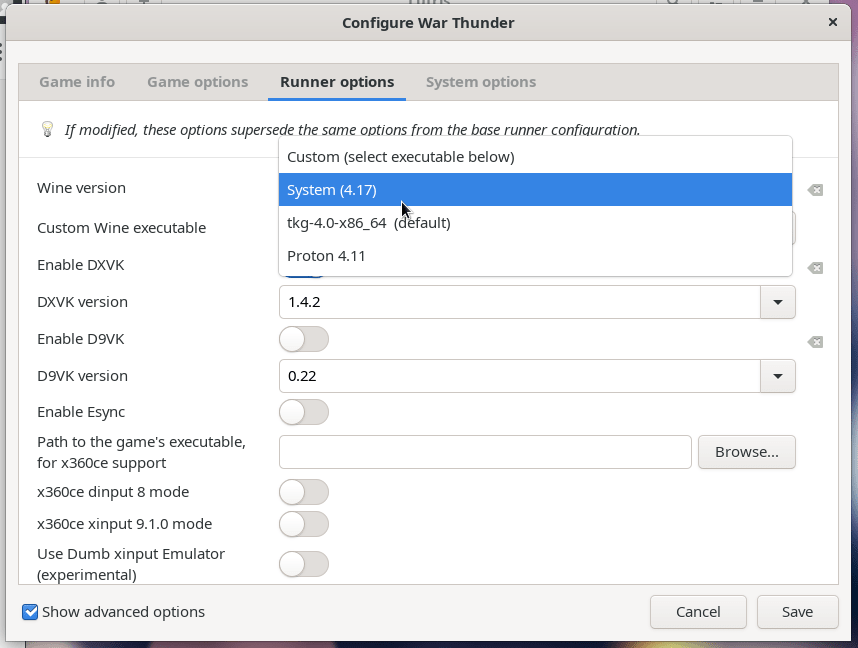Toggle the Enable D9VK switch

304,339
